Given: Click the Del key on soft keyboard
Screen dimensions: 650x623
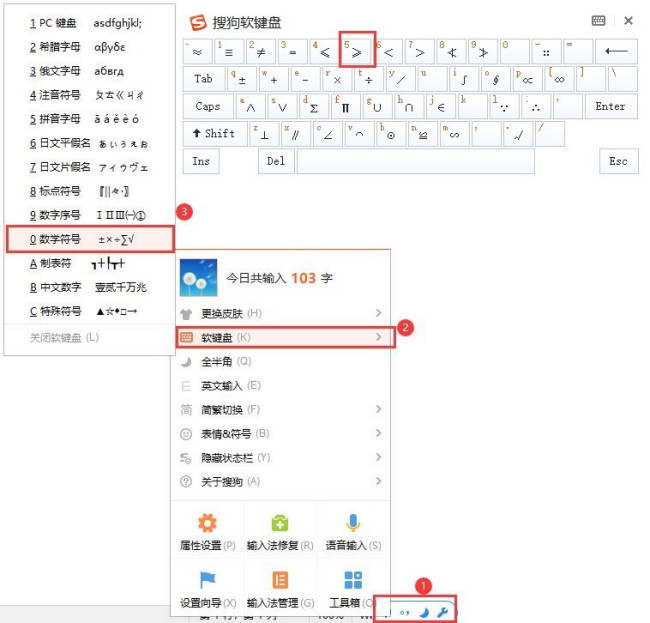Looking at the screenshot, I should tap(276, 161).
